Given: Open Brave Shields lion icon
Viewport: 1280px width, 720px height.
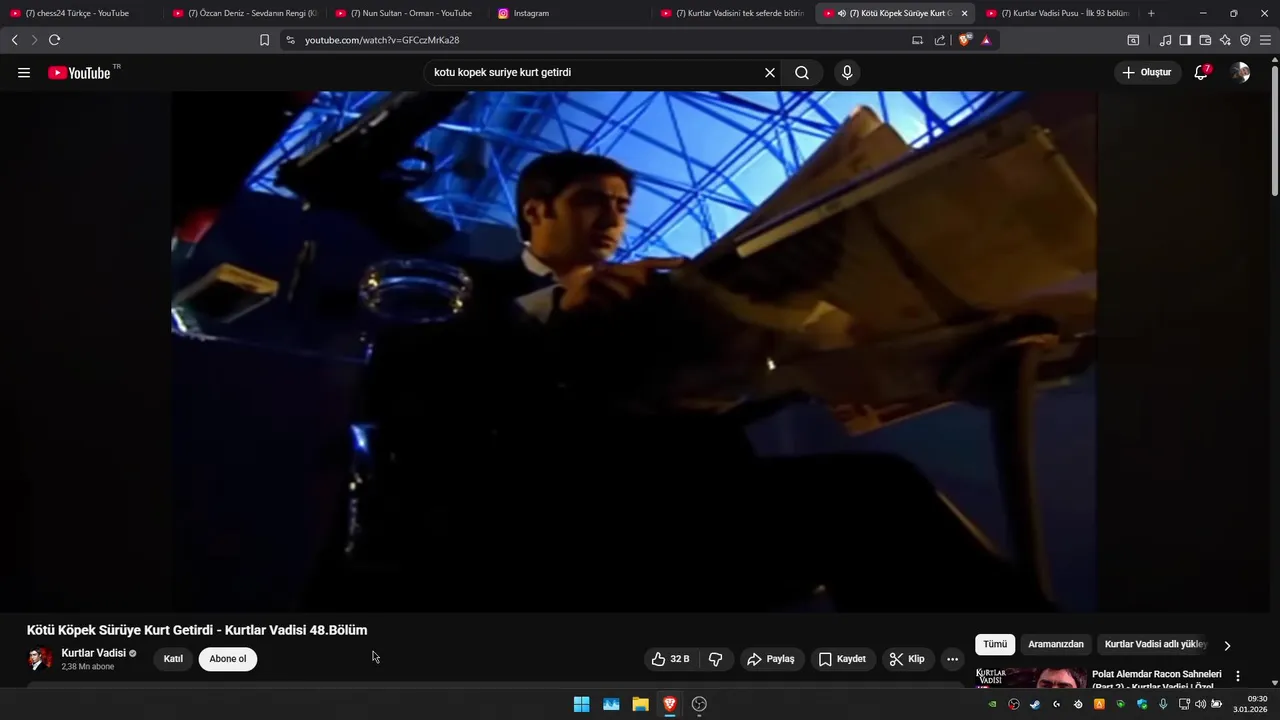Looking at the screenshot, I should click(x=964, y=40).
